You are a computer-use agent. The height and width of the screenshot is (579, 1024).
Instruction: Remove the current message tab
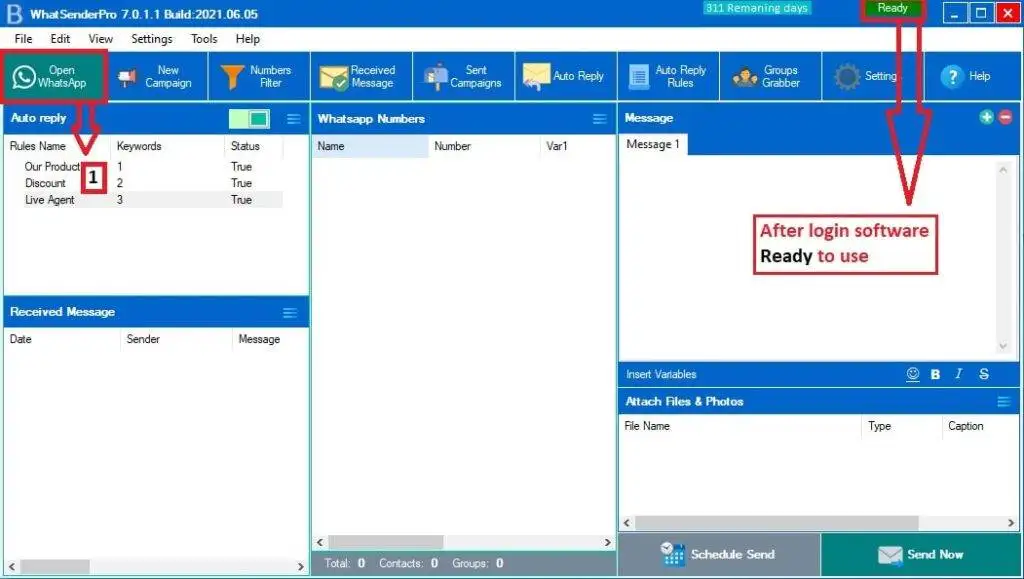[1006, 117]
